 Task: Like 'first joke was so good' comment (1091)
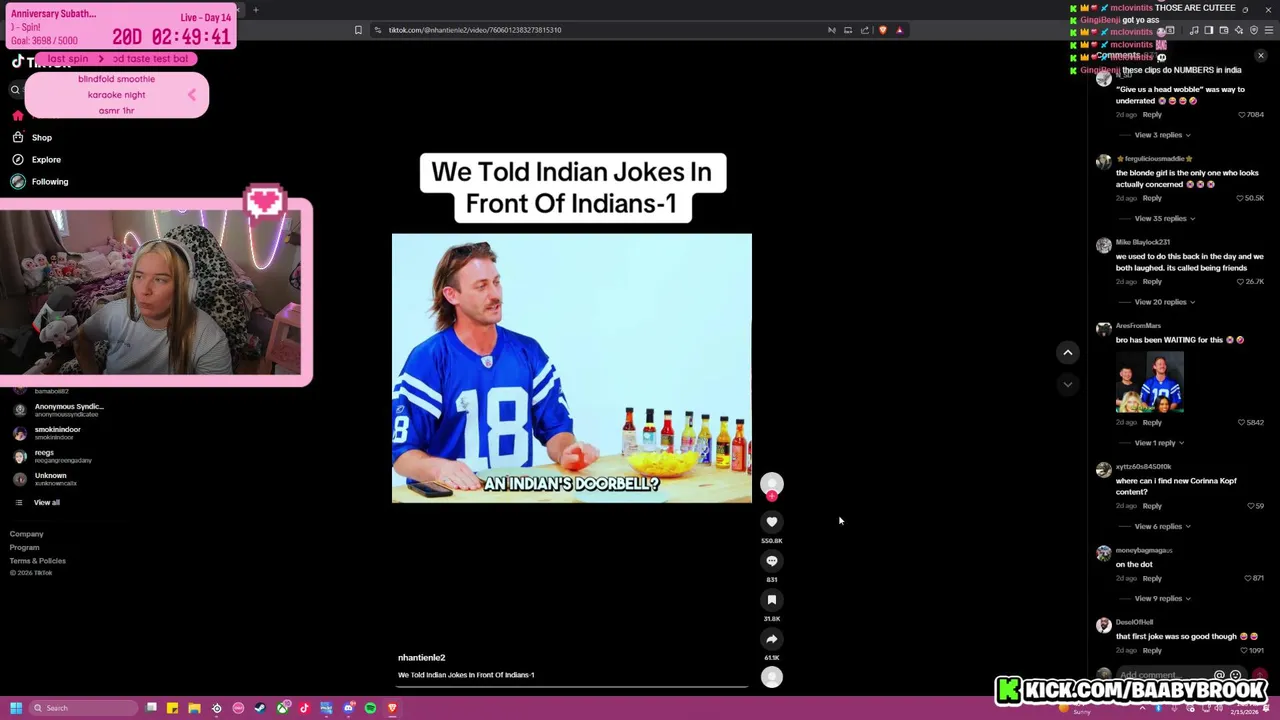click(1245, 650)
